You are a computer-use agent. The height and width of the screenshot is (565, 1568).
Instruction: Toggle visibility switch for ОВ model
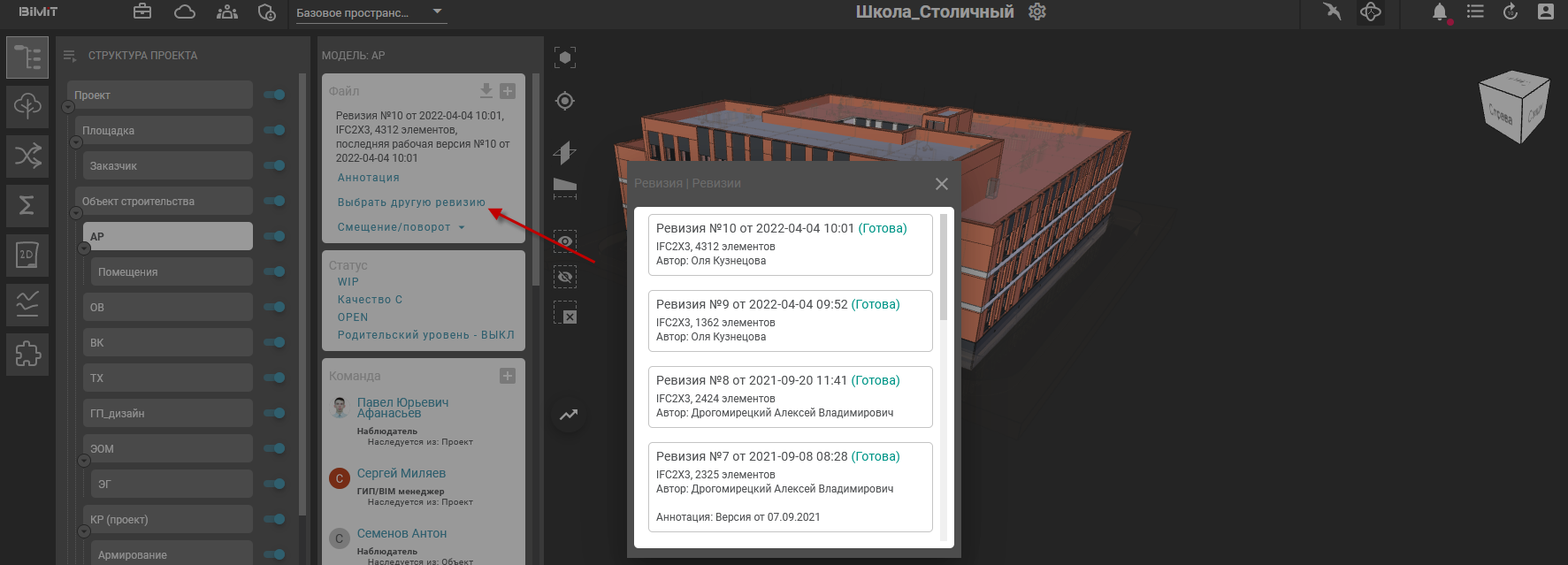[x=275, y=307]
